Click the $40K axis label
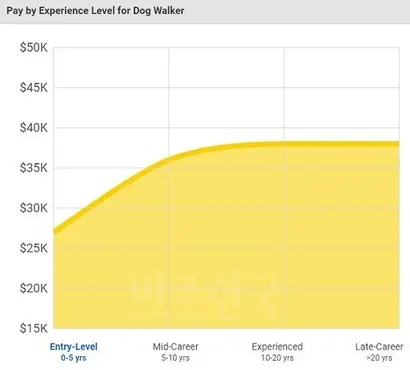 click(x=34, y=128)
